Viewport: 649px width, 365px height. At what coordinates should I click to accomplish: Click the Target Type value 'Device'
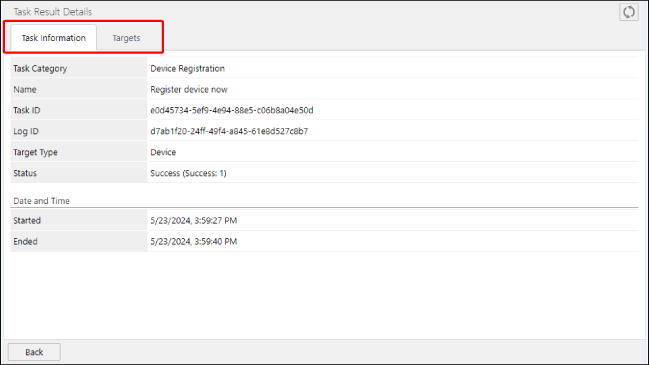click(x=163, y=152)
